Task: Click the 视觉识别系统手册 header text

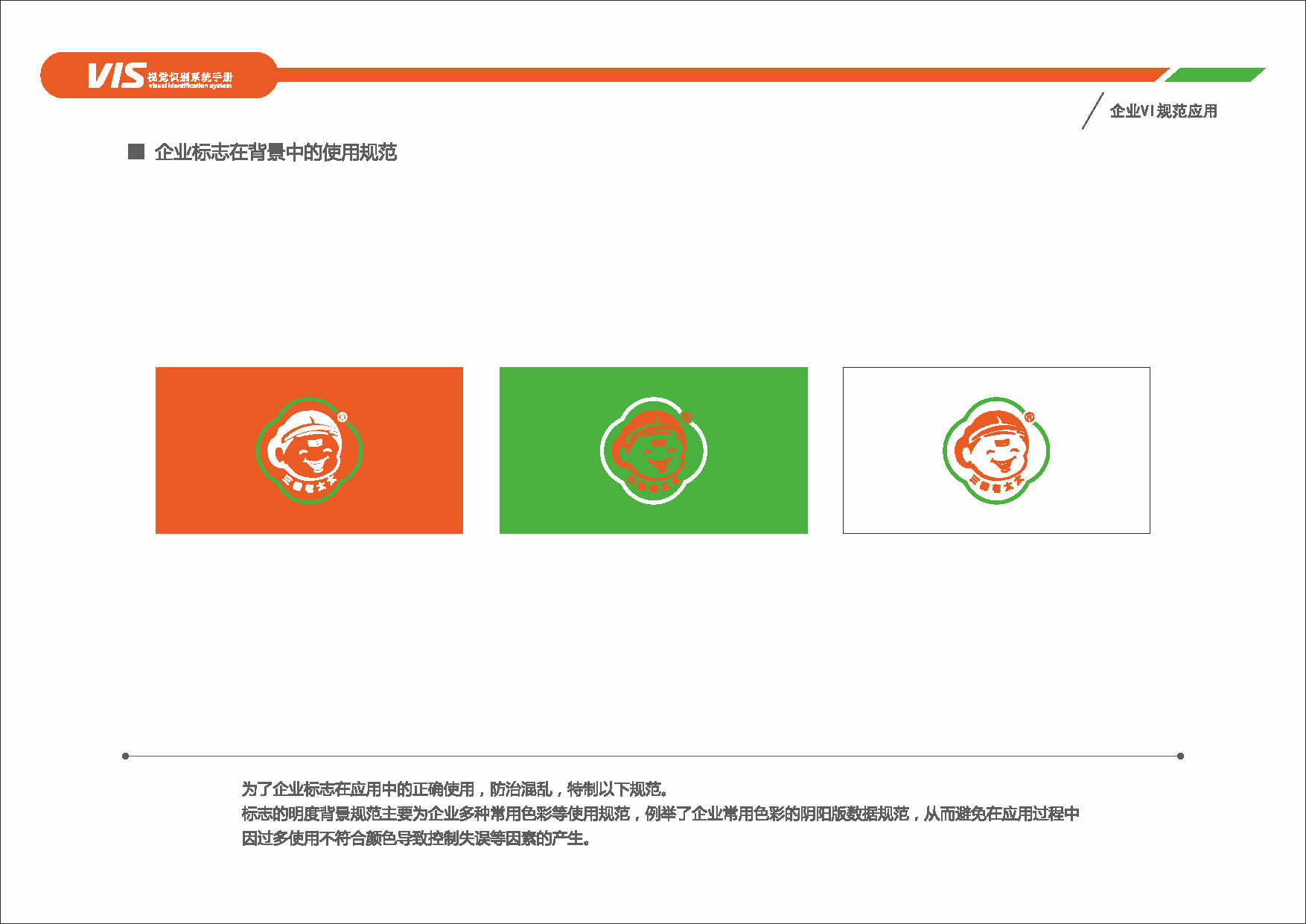Action: coord(190,77)
